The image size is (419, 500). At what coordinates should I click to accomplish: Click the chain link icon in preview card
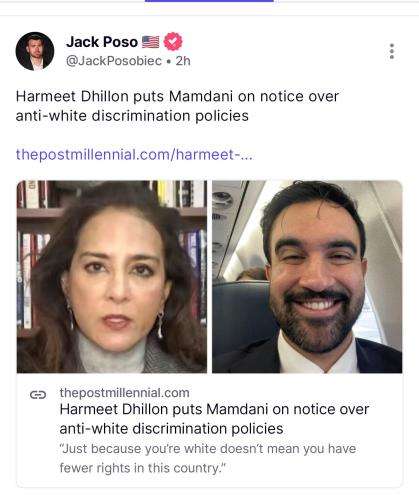38,395
